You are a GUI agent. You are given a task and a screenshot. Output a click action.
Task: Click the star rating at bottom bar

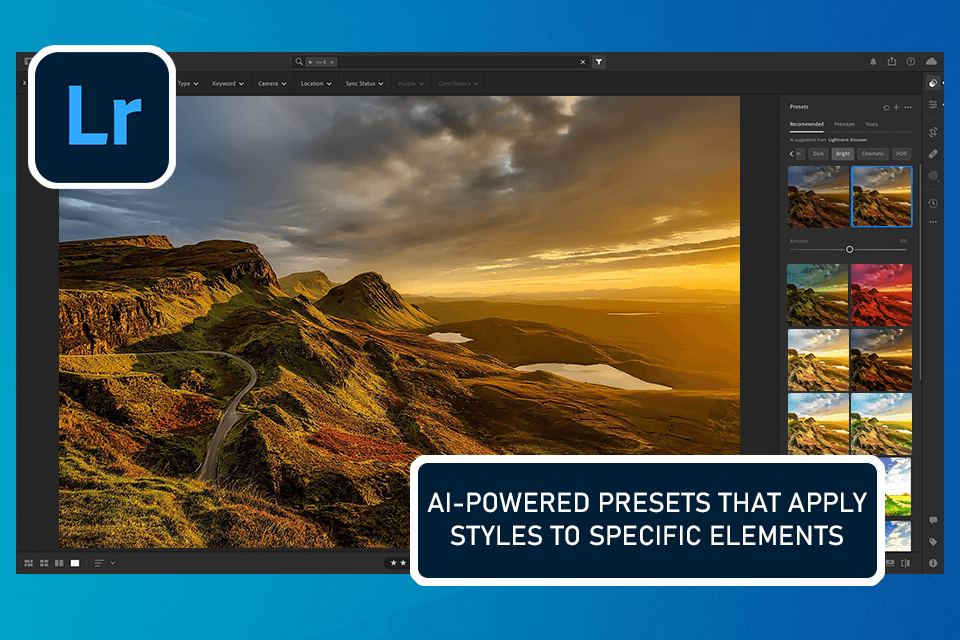[398, 563]
